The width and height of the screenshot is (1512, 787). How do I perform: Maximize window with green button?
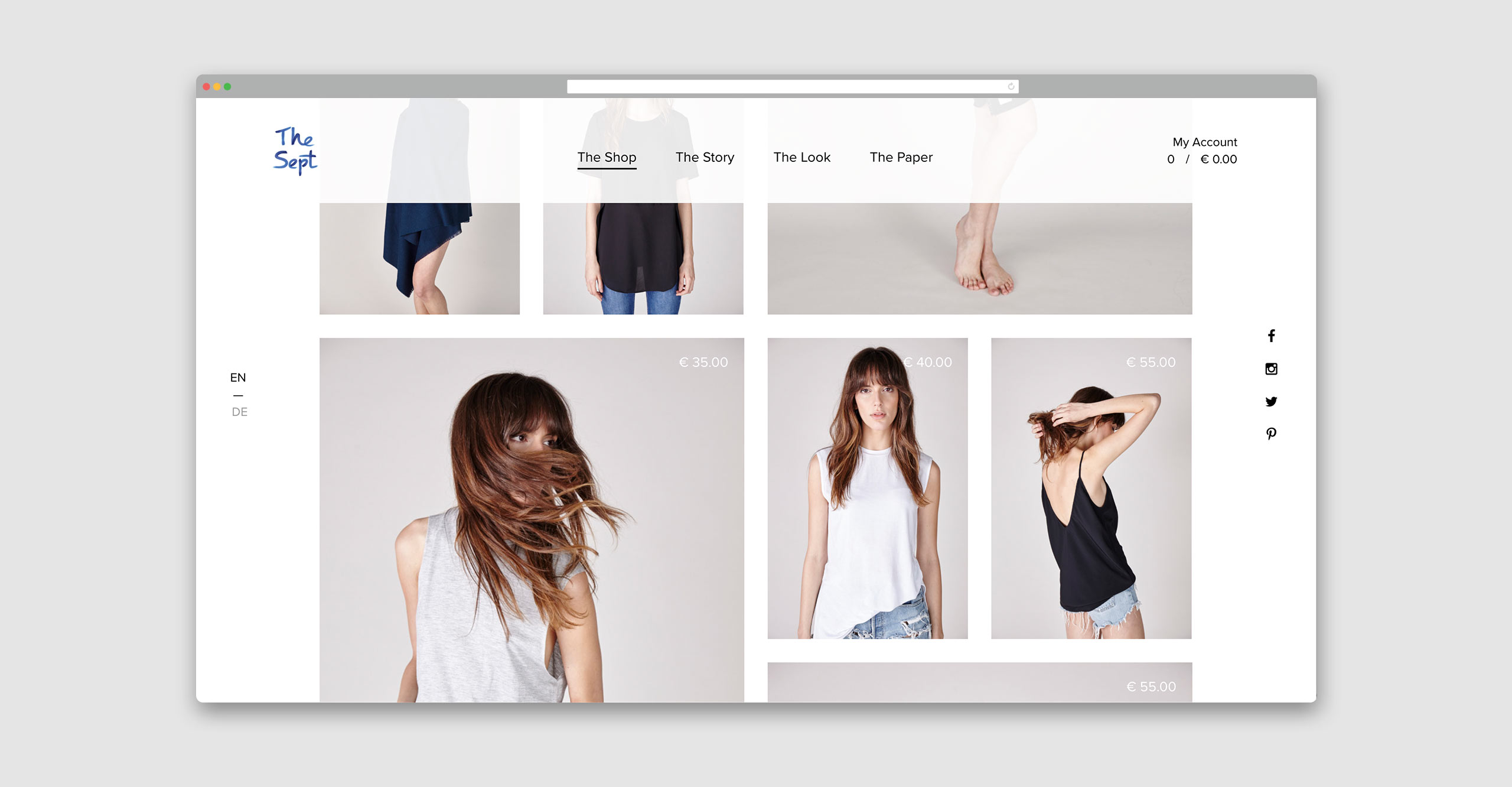click(x=227, y=86)
